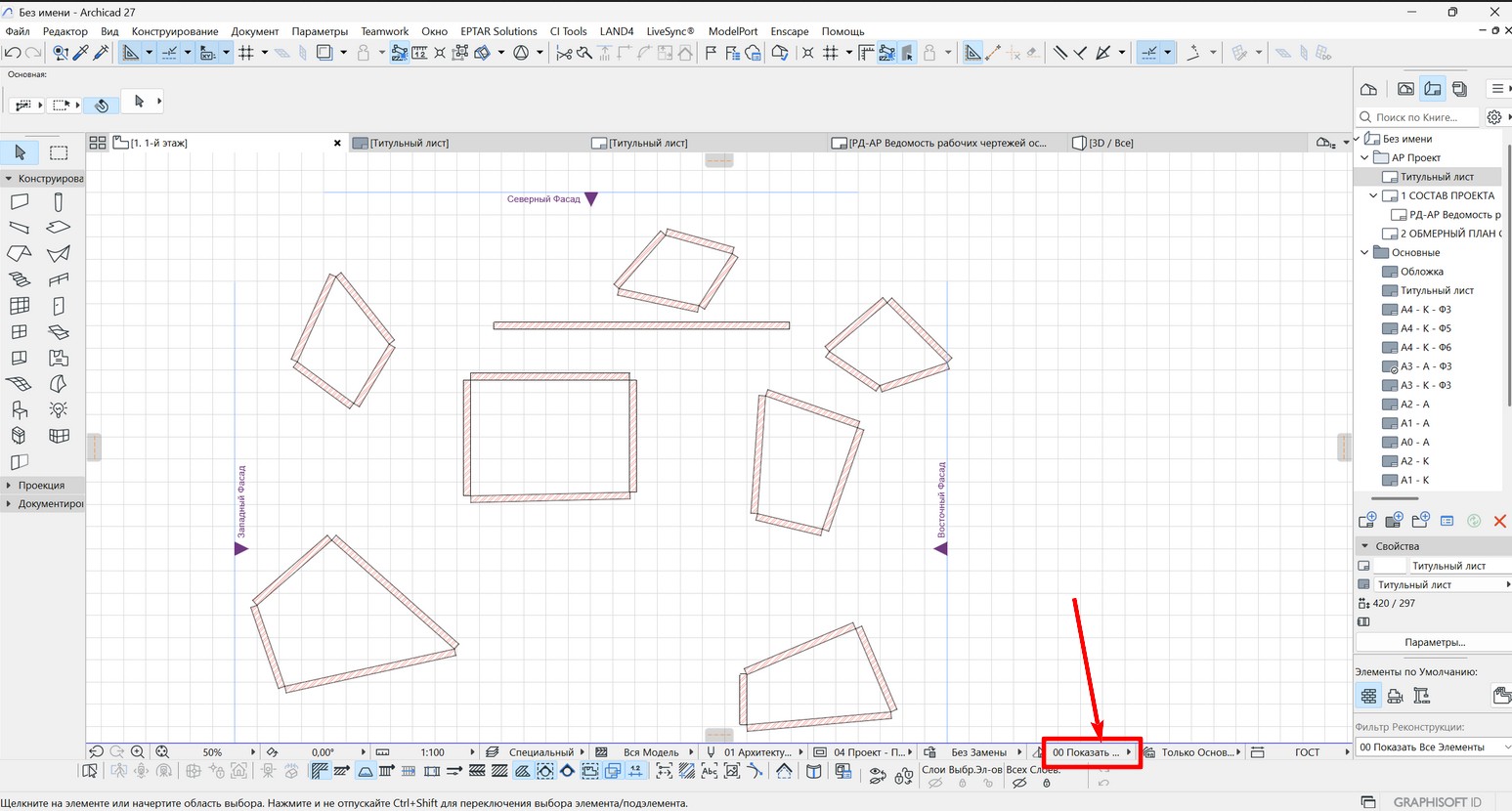Click the Pick Up Parameters eyedropper icon
The width and height of the screenshot is (1512, 811).
click(x=81, y=53)
